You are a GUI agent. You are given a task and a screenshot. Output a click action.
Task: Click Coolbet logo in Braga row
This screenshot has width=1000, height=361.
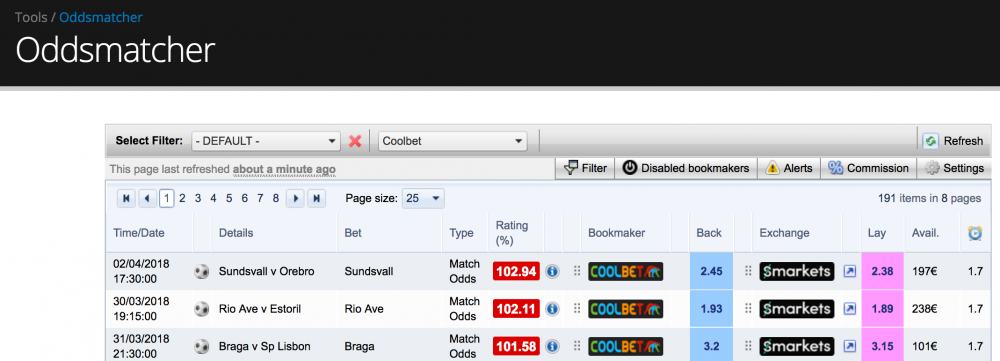click(x=626, y=346)
